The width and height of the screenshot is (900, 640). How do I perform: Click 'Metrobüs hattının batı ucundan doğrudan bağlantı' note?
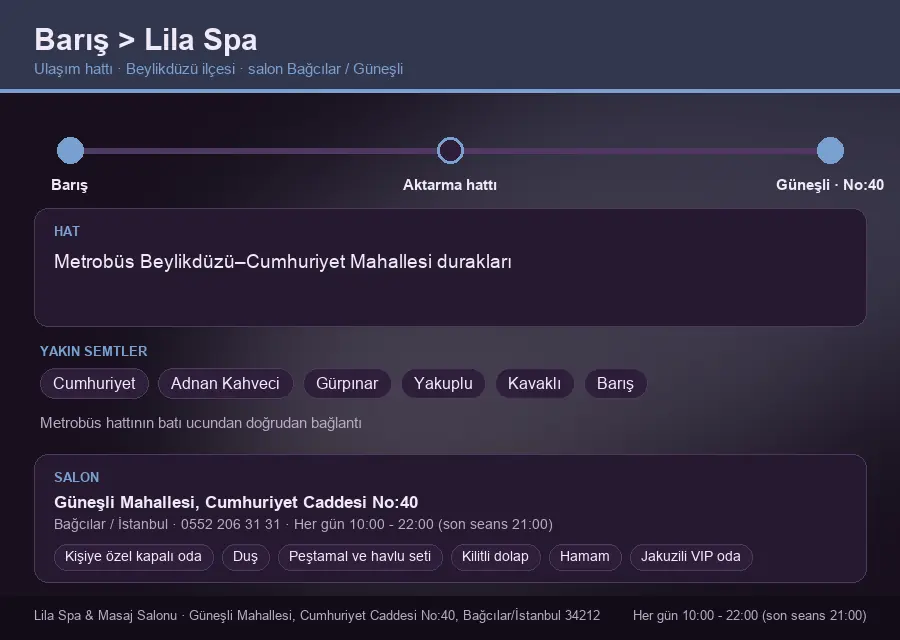click(x=201, y=423)
